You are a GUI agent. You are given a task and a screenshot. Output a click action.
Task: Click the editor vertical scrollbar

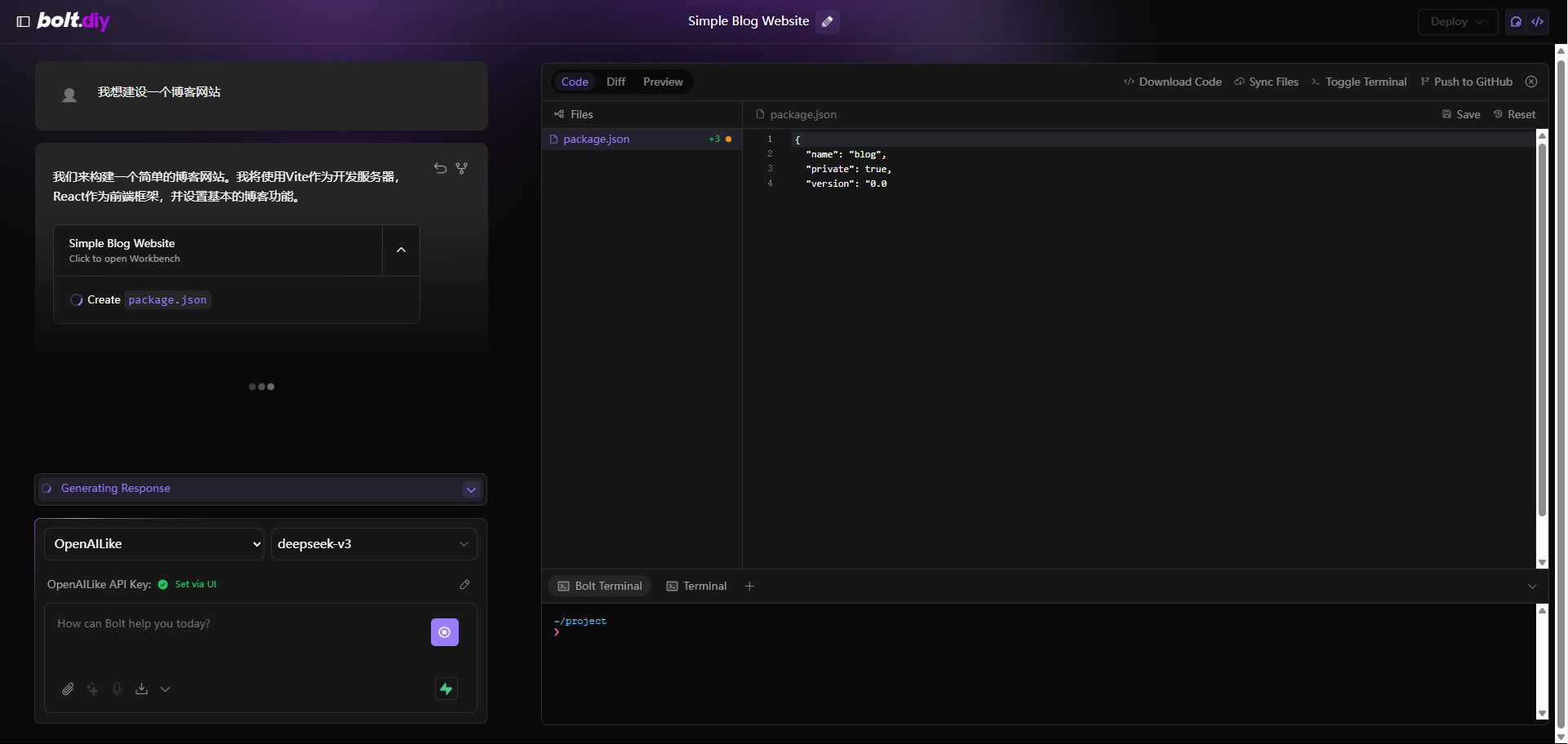[1542, 330]
